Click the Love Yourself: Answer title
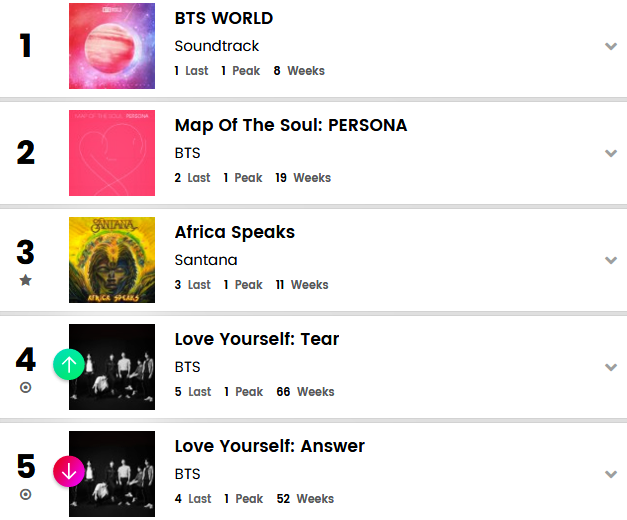The width and height of the screenshot is (627, 520). (270, 446)
